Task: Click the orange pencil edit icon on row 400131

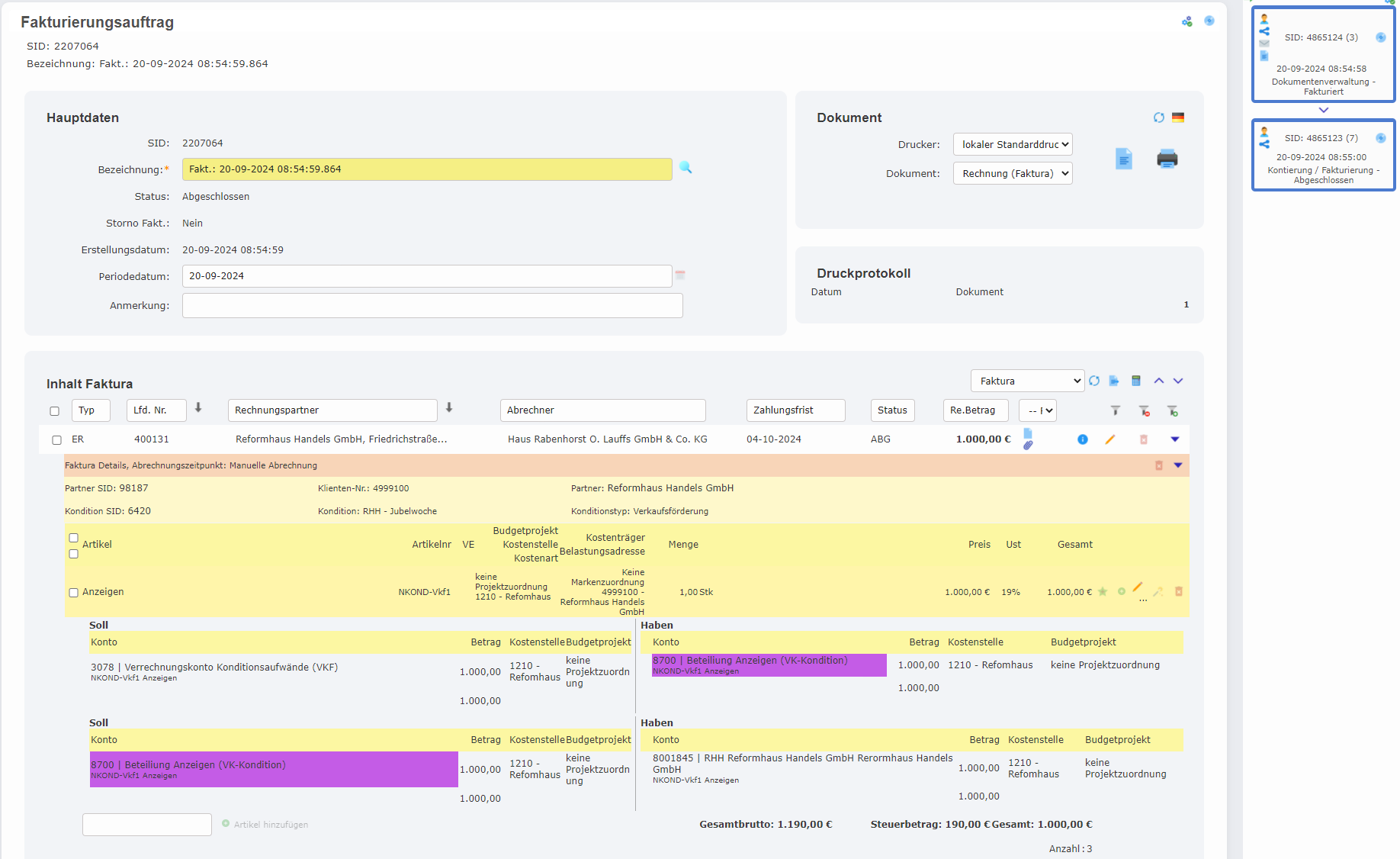Action: [1110, 439]
